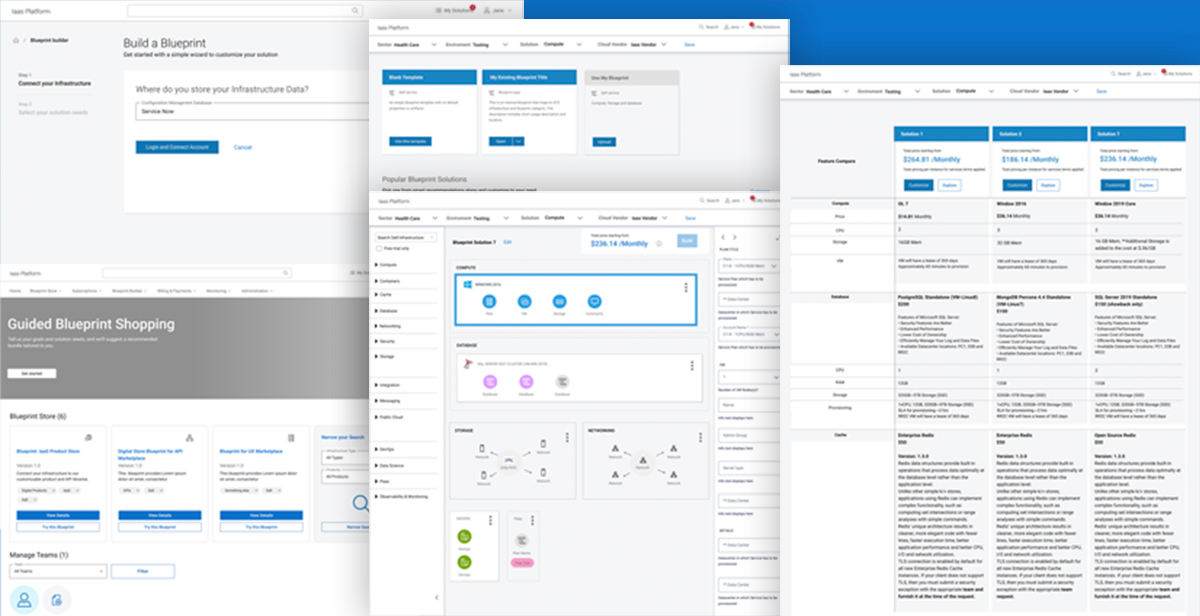
Task: Select the Storage icon in the Compute card
Action: coord(560,301)
